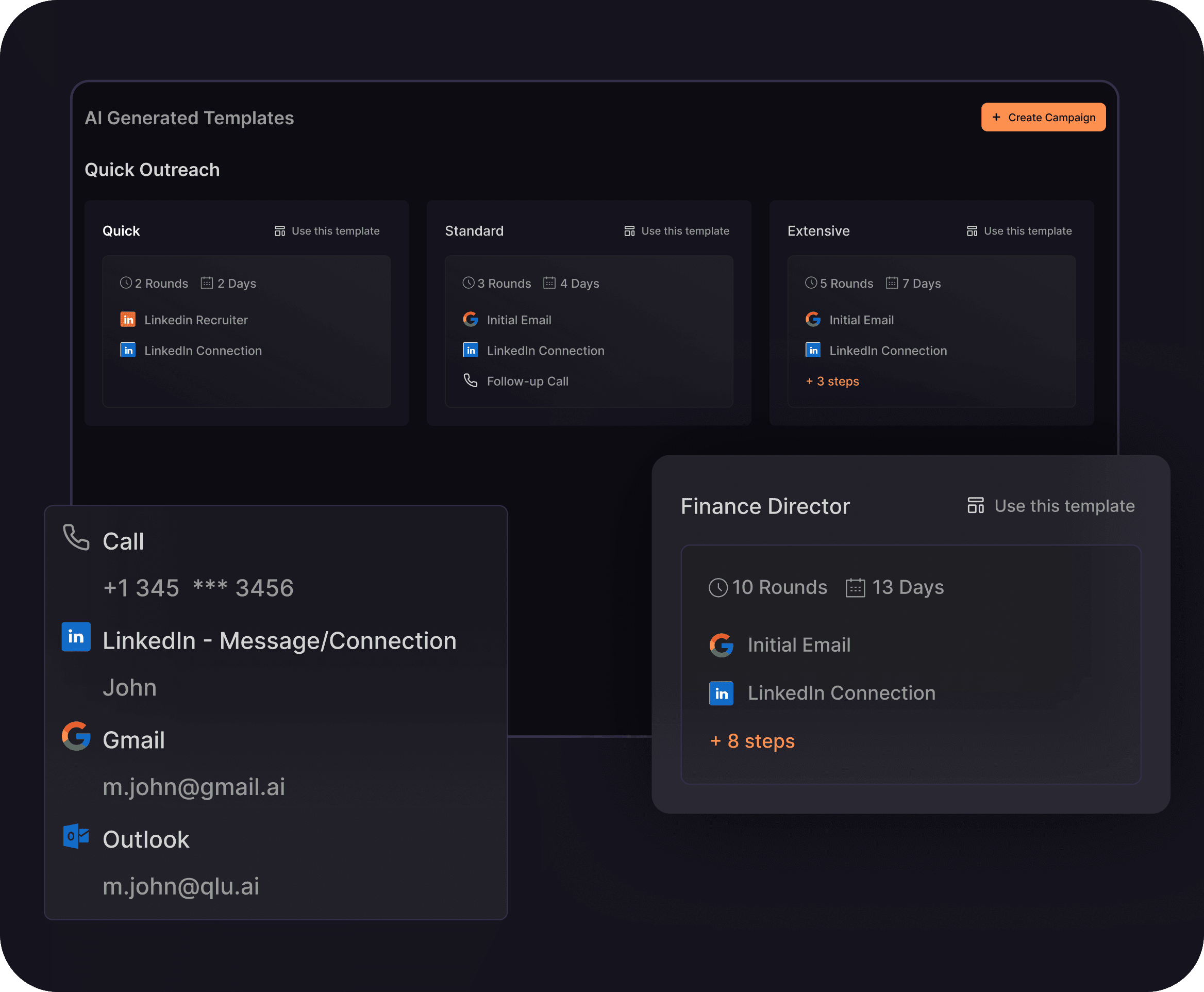The image size is (1204, 992).
Task: Expand + 8 steps in Finance Director
Action: coord(752,741)
